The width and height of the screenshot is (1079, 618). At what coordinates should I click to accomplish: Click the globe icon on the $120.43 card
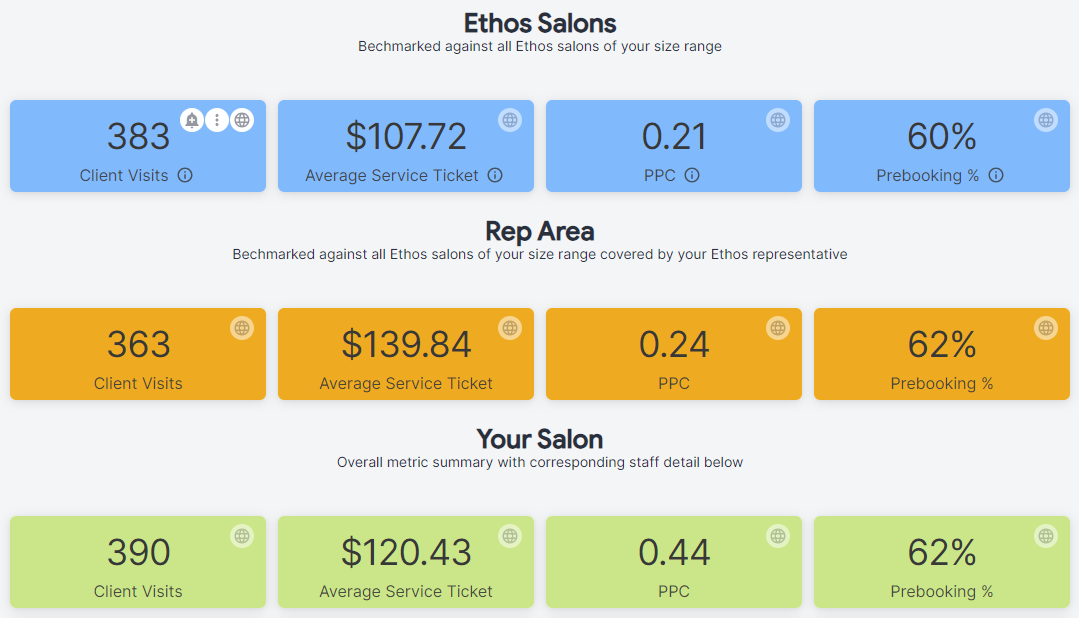[x=510, y=536]
